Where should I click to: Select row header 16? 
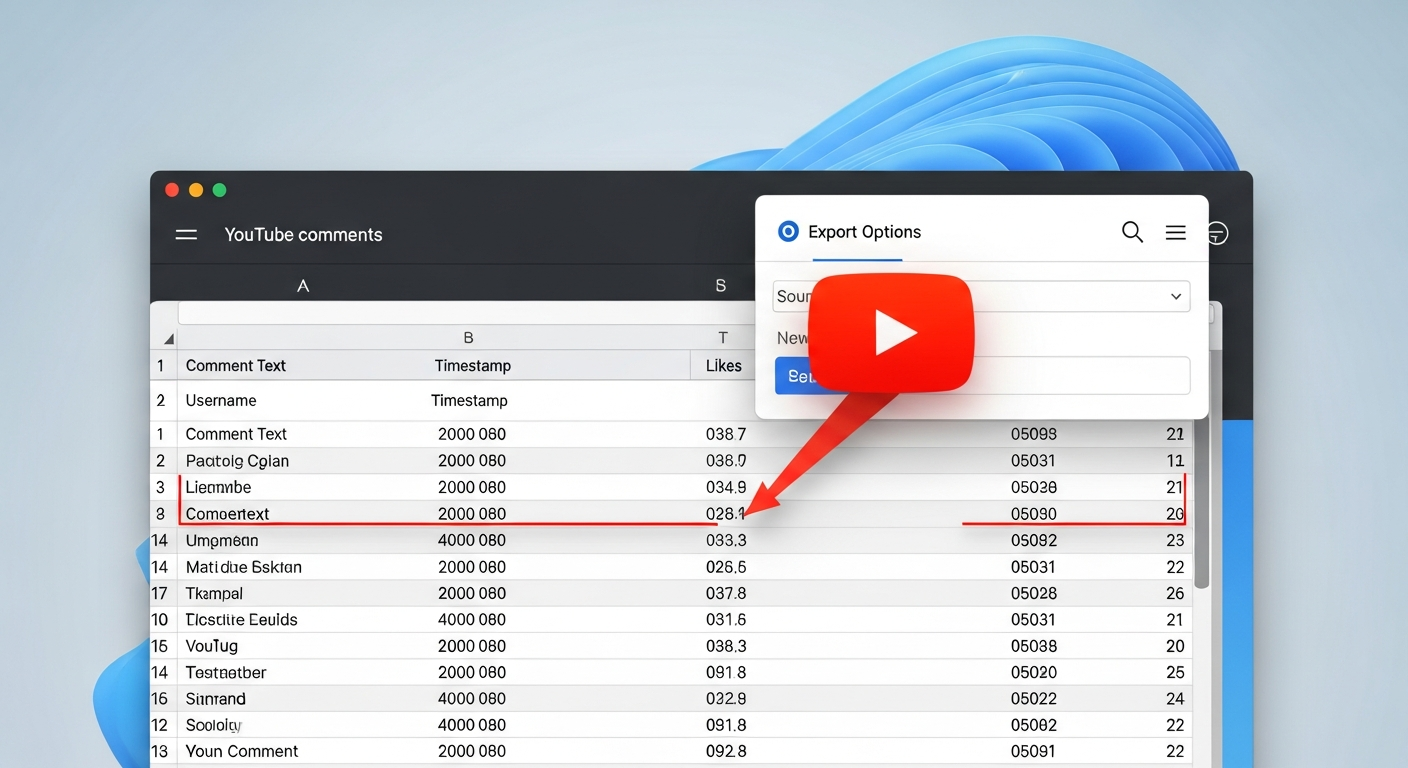[x=160, y=699]
